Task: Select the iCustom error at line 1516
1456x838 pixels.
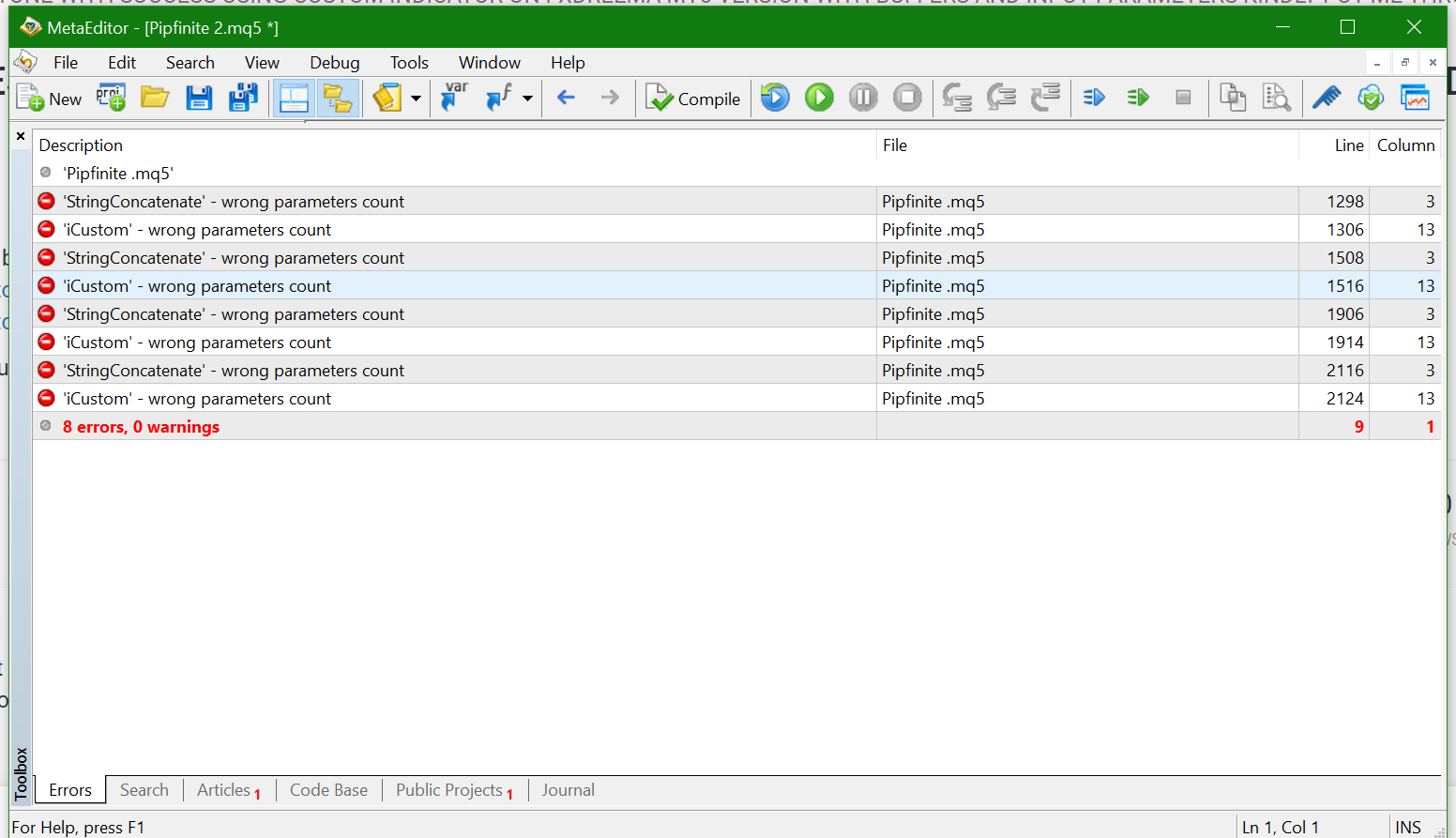Action: coord(736,286)
